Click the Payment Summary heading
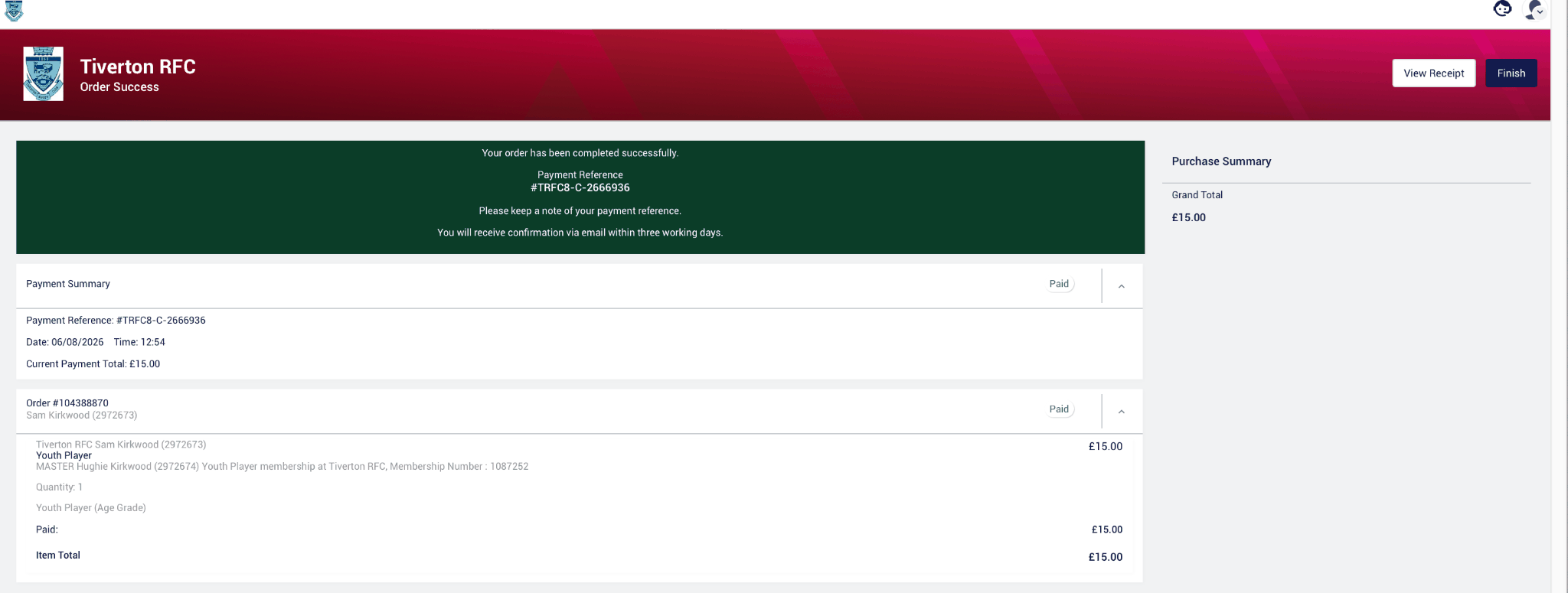Image resolution: width=1568 pixels, height=593 pixels. tap(68, 284)
